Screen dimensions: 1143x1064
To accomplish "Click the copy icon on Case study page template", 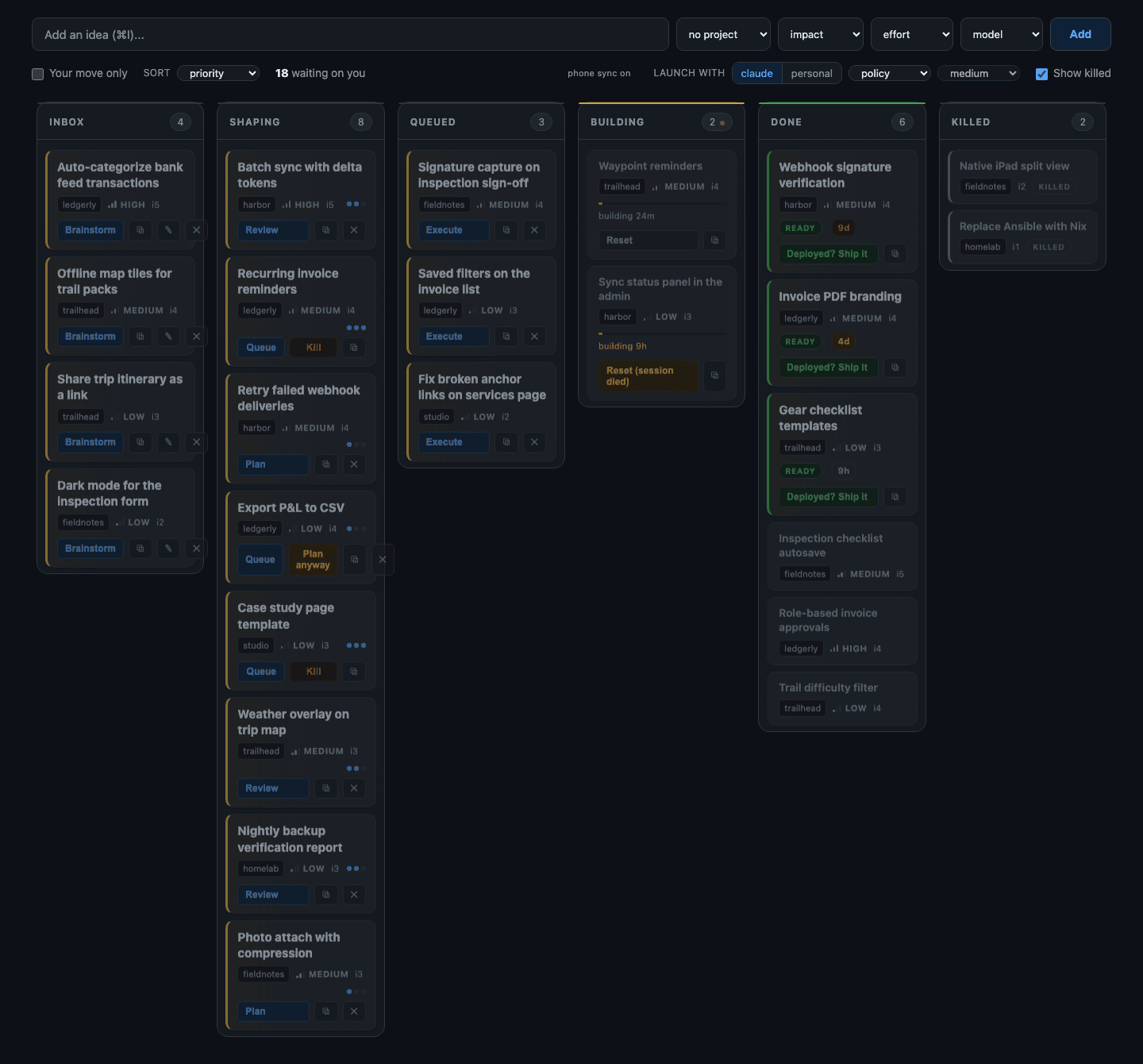I will (354, 672).
